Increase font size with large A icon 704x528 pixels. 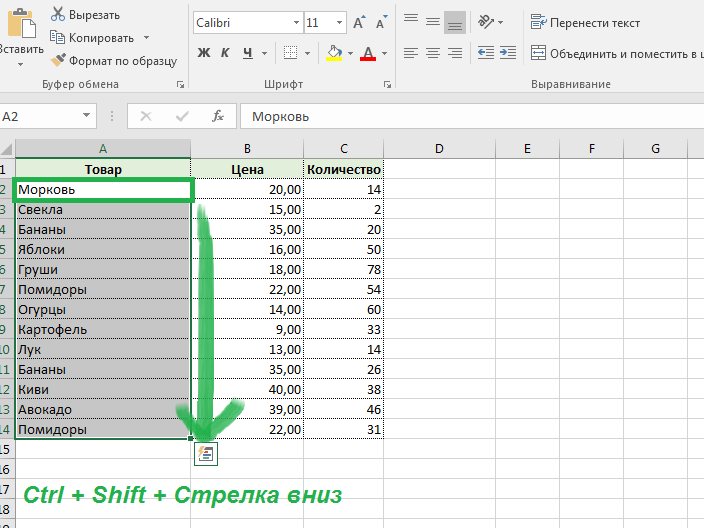tap(359, 22)
